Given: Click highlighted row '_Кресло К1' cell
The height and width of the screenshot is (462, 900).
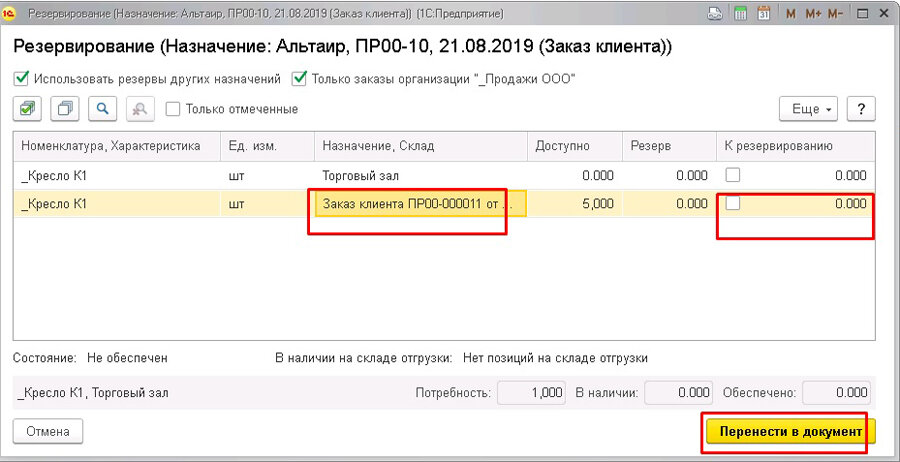Looking at the screenshot, I should 117,204.
